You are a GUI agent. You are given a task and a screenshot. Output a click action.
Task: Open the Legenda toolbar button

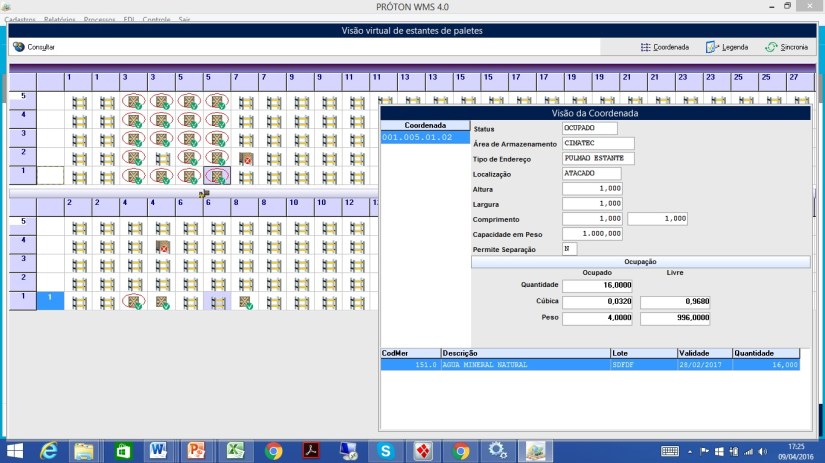coord(727,47)
